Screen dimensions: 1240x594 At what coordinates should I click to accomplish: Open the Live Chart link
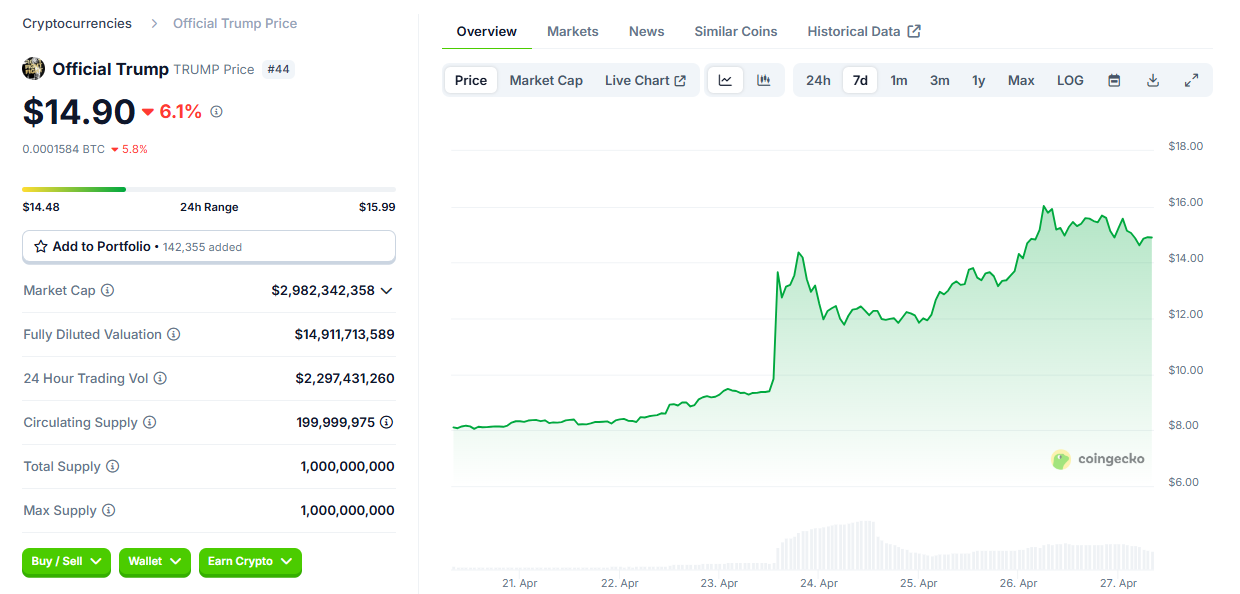(x=645, y=80)
